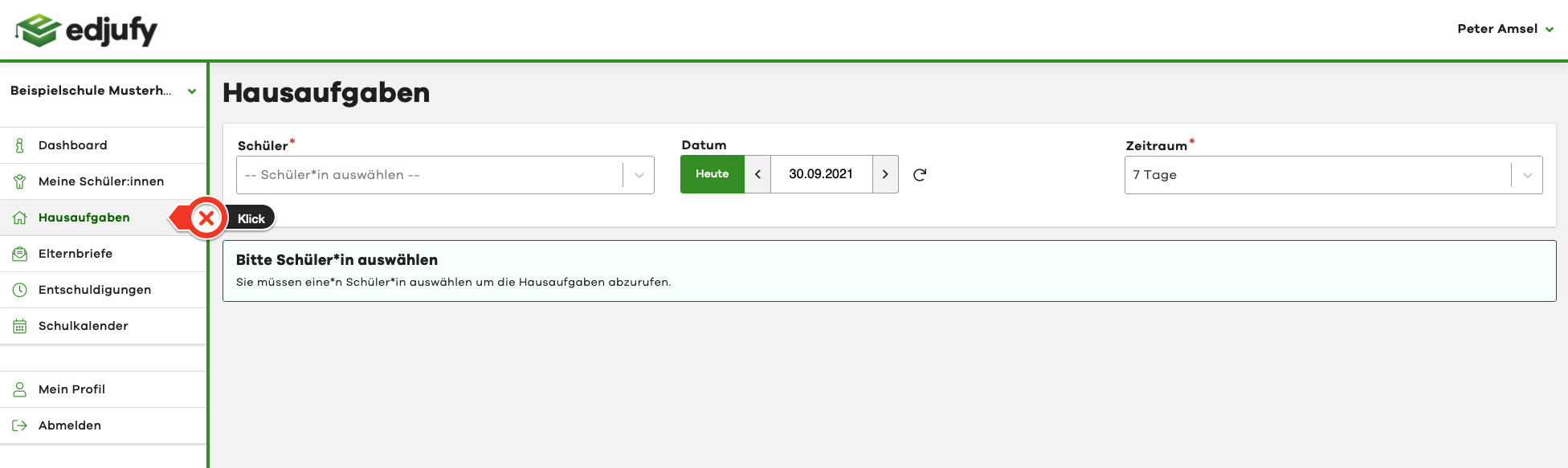Screen dimensions: 1568x468
Task: Click the Dashboard sidebar icon
Action: [20, 145]
